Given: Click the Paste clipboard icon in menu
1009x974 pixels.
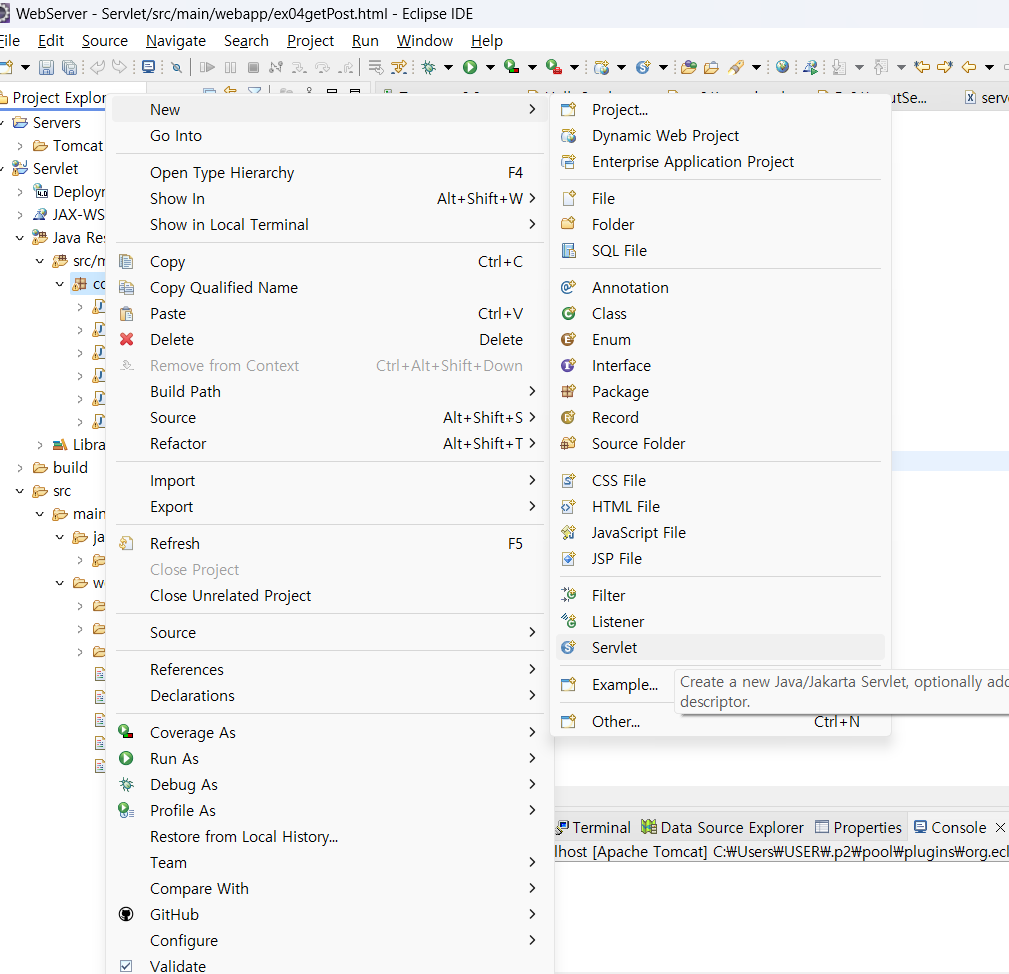Looking at the screenshot, I should pos(127,313).
